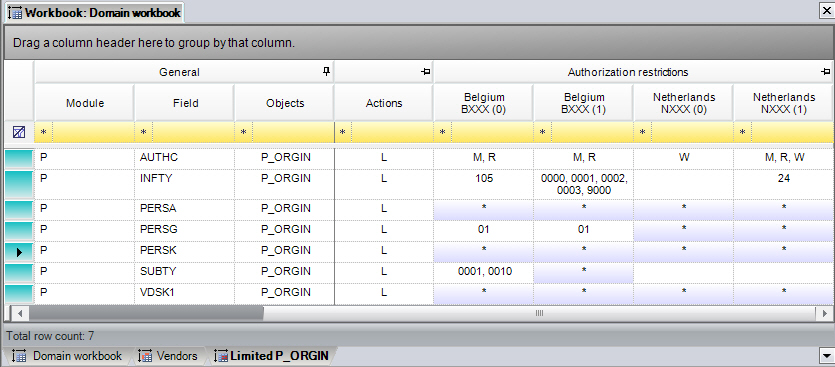Click the filter row edit icon
Screen dimensions: 835x367
(19, 132)
